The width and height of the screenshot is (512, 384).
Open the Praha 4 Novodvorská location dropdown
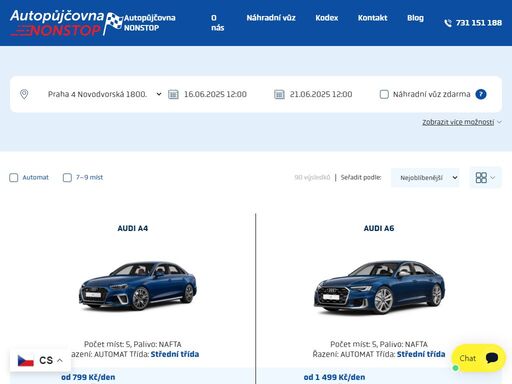(x=104, y=94)
